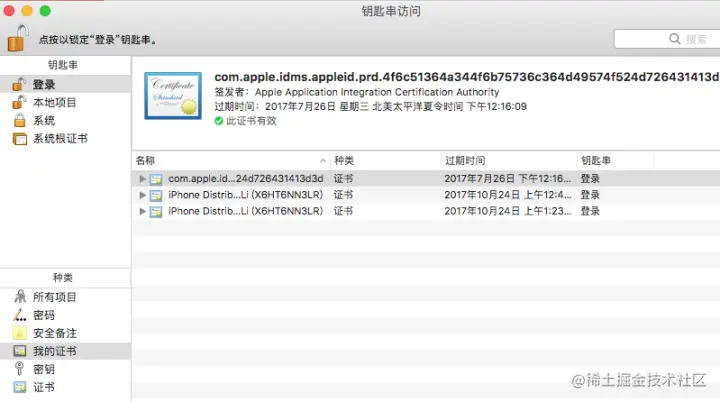Viewport: 720px width, 402px height.
Task: Expand the com.apple.id certificate row
Action: coord(142,178)
